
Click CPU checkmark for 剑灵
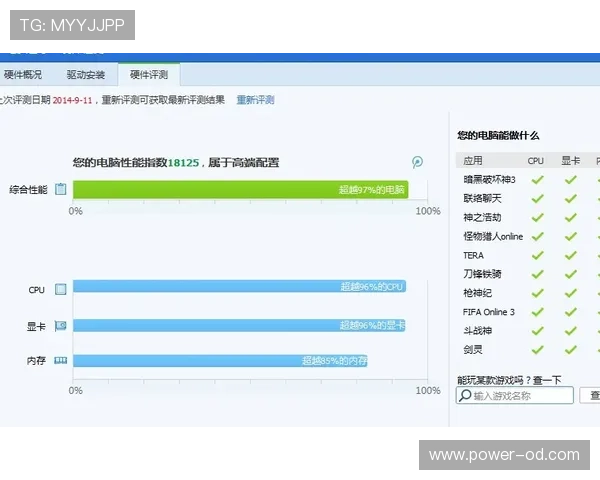pos(538,349)
